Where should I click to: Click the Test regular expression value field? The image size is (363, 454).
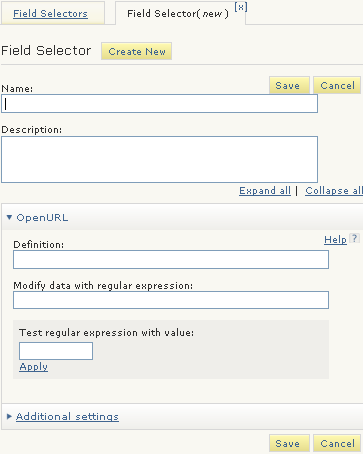pyautogui.click(x=56, y=351)
